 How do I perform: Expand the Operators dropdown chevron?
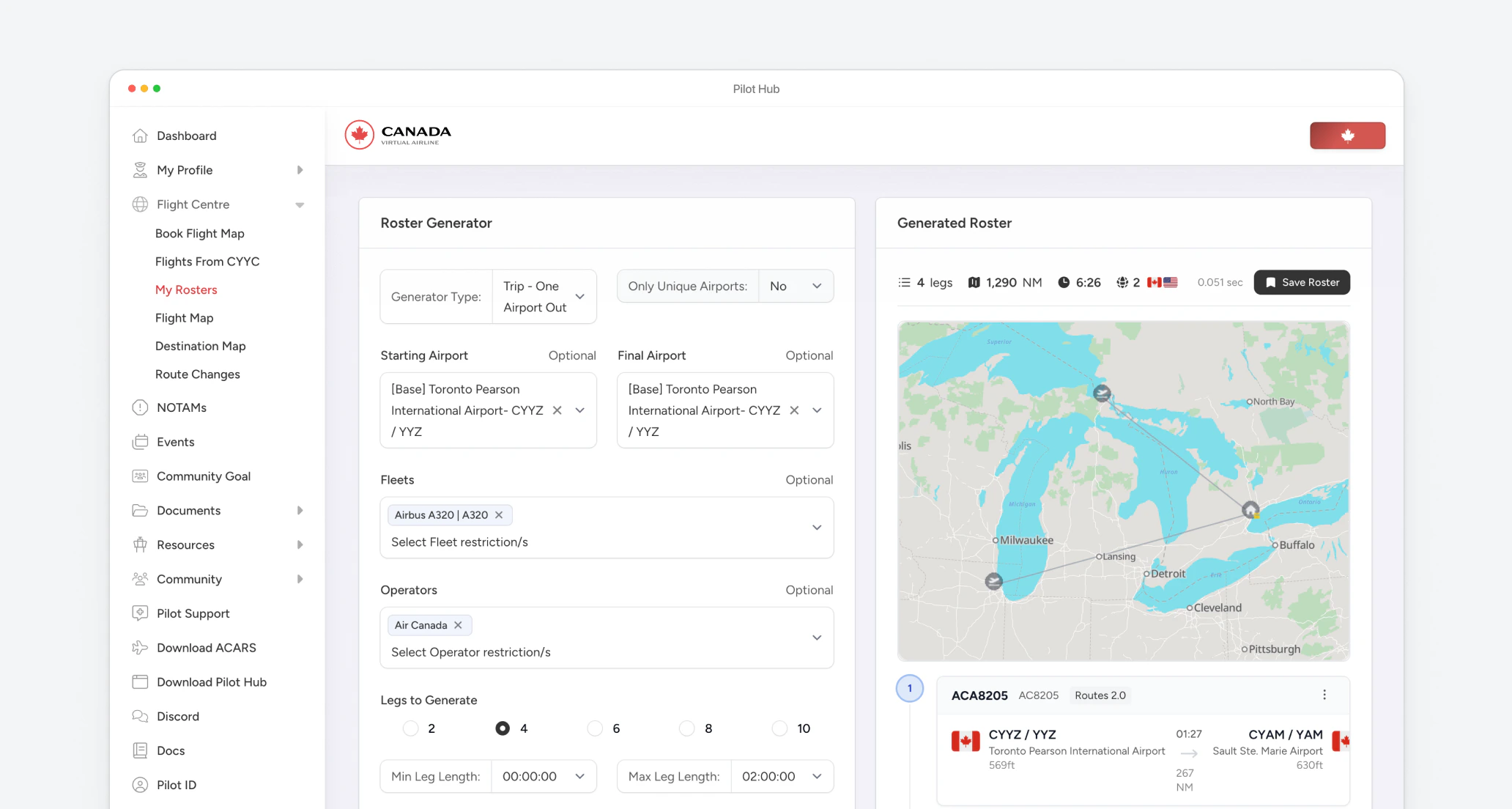817,638
